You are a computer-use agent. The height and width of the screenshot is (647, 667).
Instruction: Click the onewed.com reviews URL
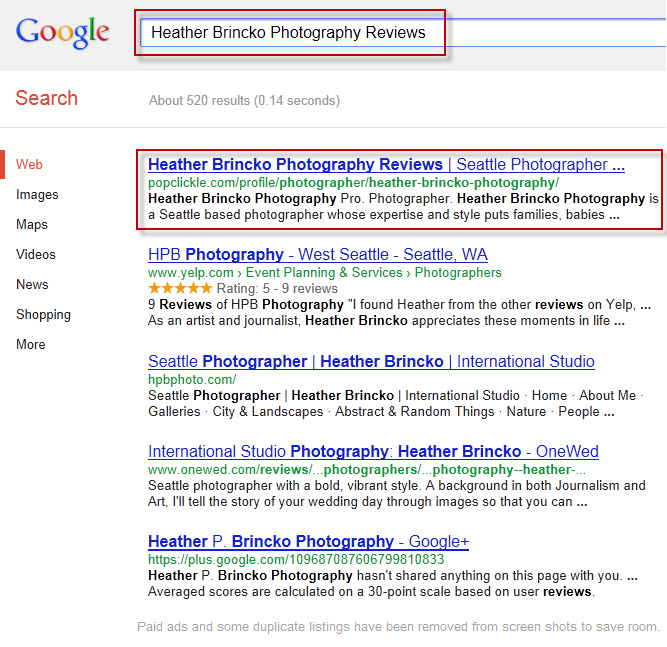pos(367,470)
